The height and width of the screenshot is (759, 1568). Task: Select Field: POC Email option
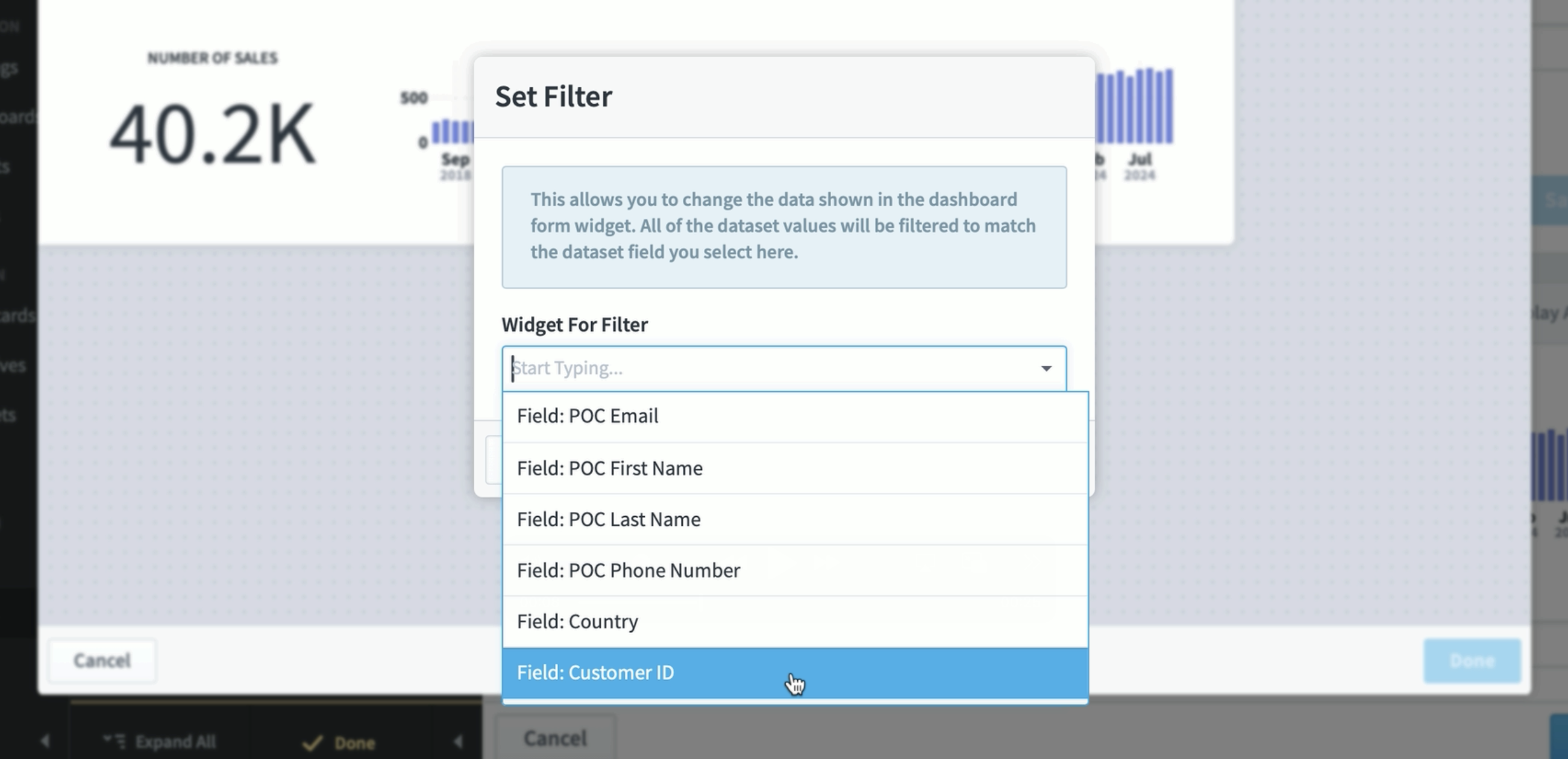tap(795, 416)
